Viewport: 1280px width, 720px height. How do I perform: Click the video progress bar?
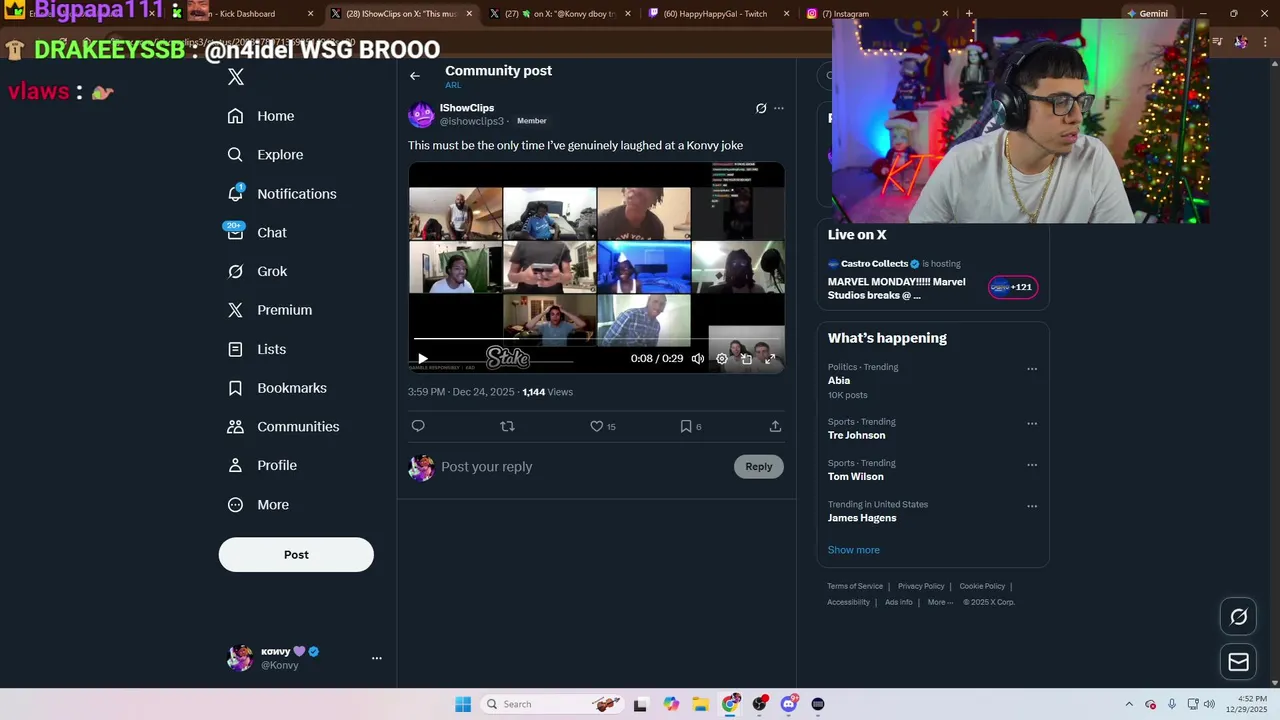(x=596, y=340)
